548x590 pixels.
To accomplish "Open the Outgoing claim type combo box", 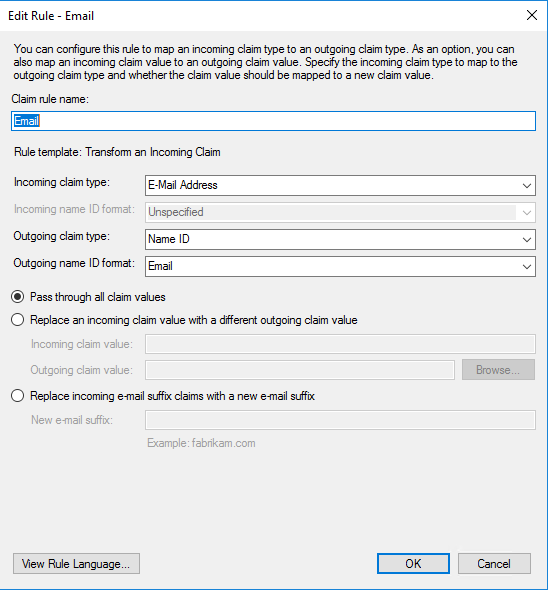I will click(x=340, y=239).
